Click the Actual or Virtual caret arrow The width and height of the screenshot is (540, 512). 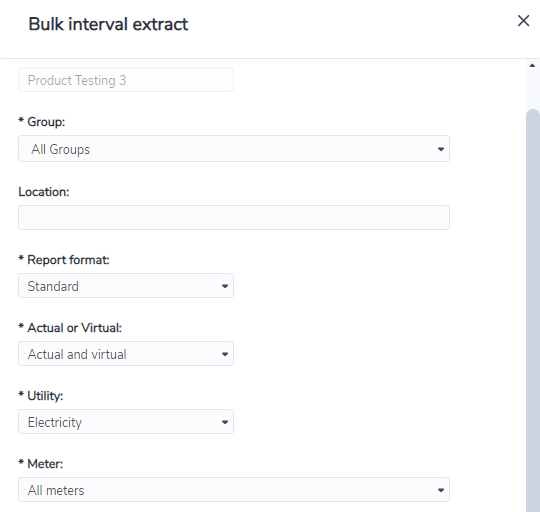pyautogui.click(x=225, y=354)
